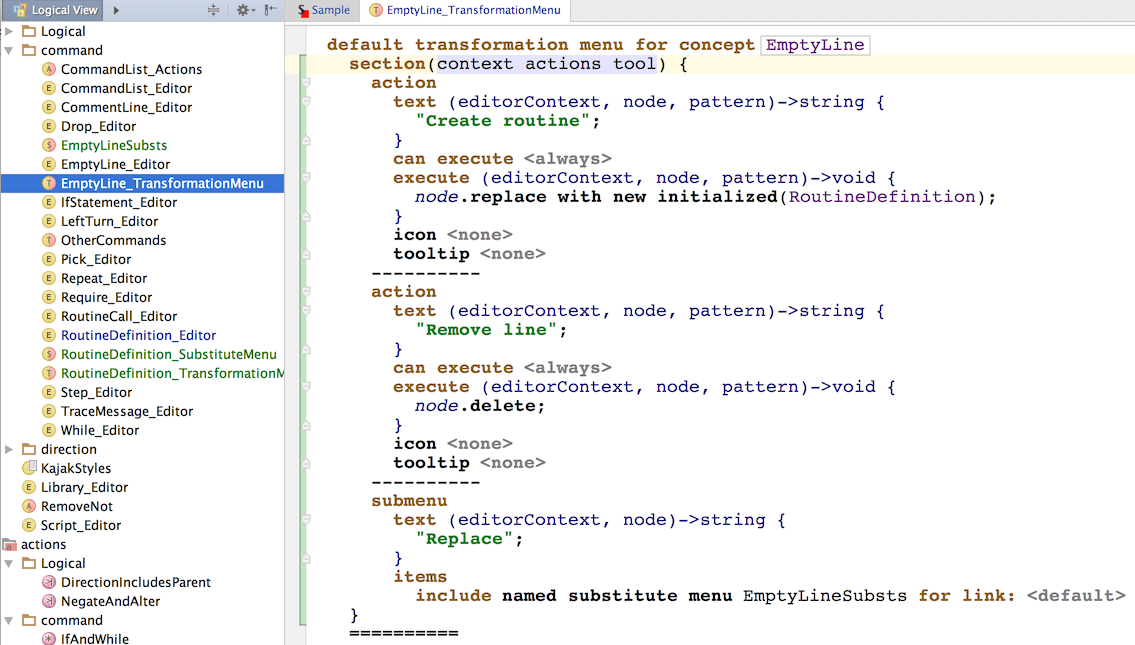The height and width of the screenshot is (645, 1135).
Task: Click the IfAndWhile intention icon
Action: point(49,639)
